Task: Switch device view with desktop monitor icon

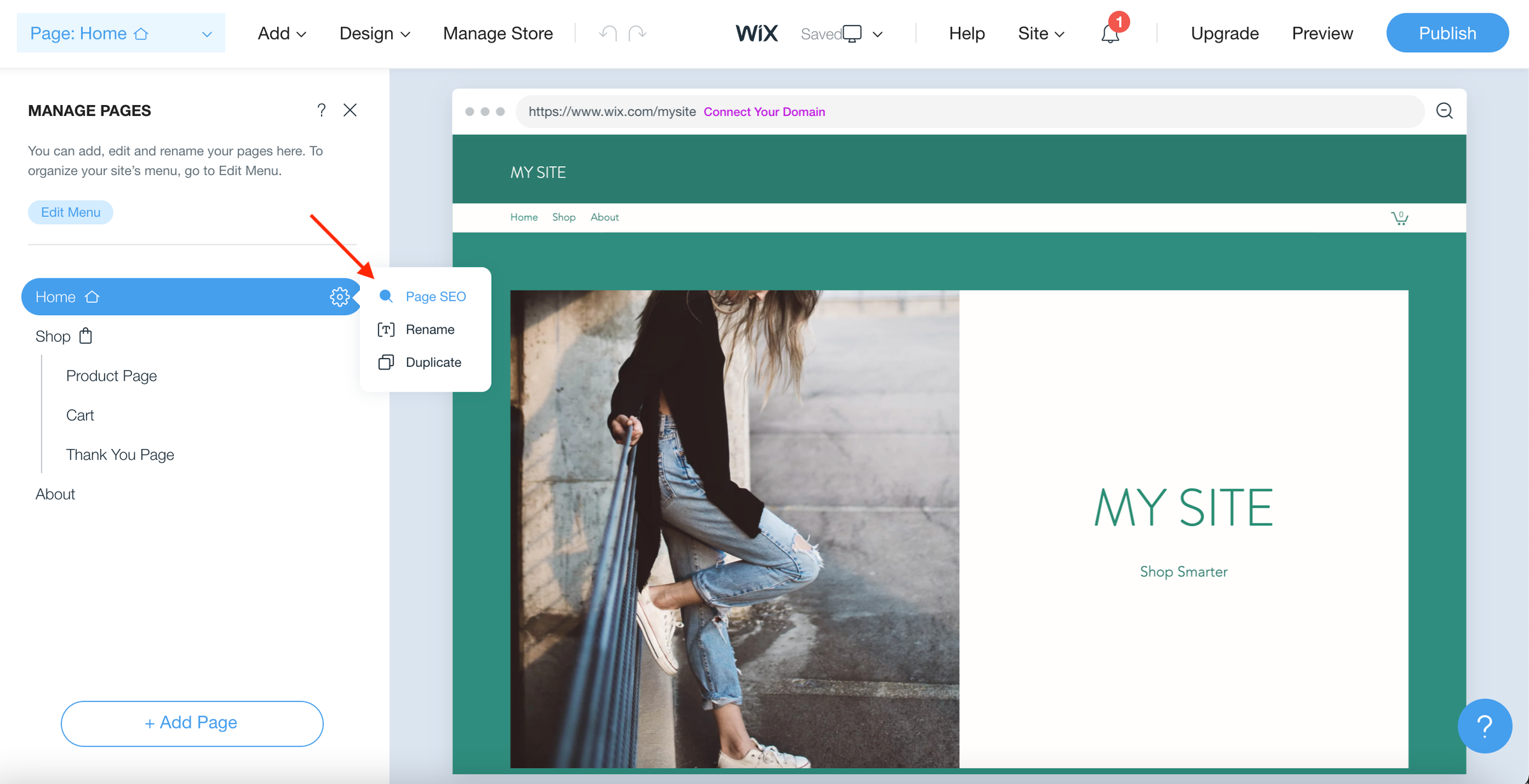Action: (x=852, y=33)
